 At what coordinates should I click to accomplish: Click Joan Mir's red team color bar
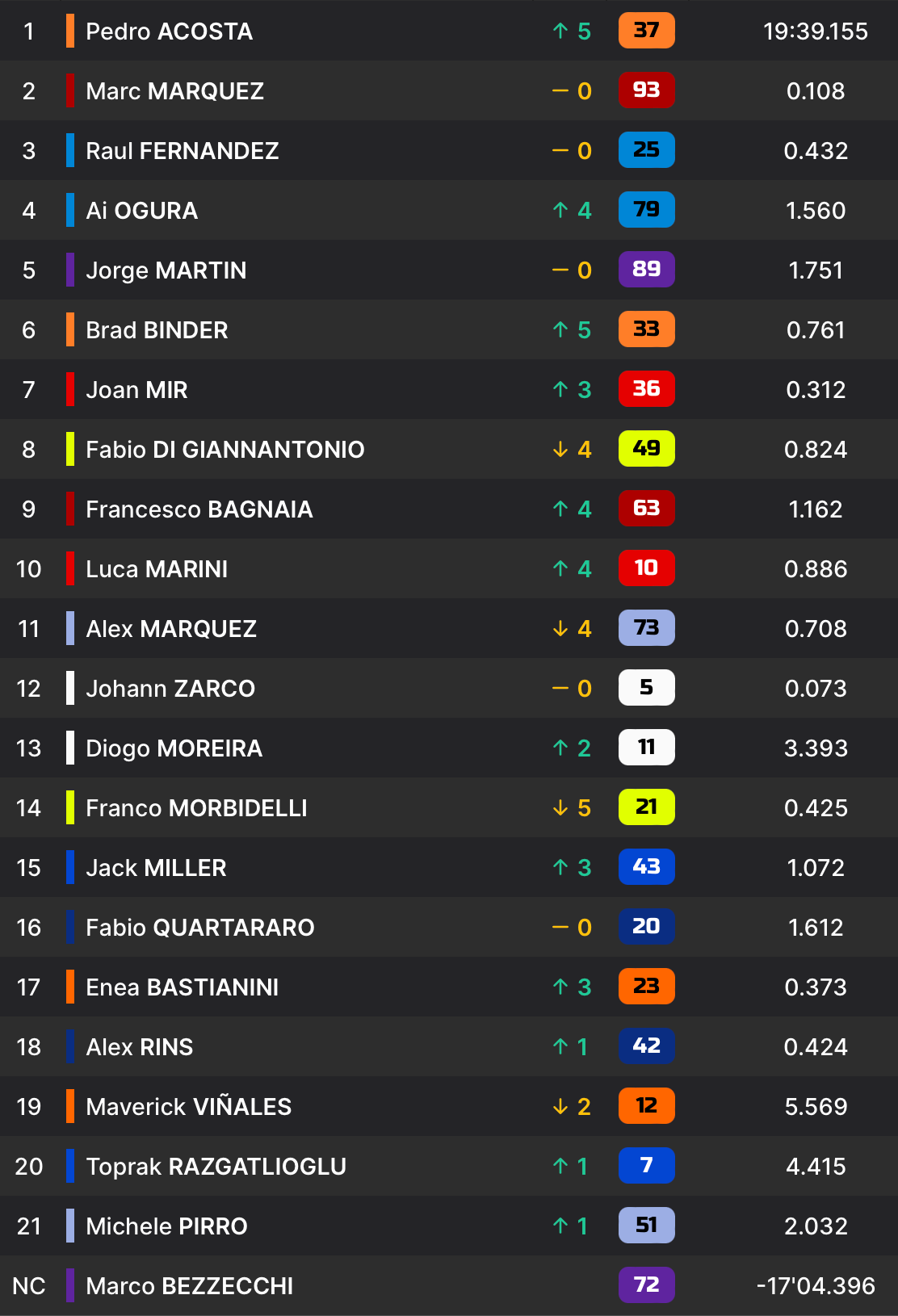tap(70, 389)
